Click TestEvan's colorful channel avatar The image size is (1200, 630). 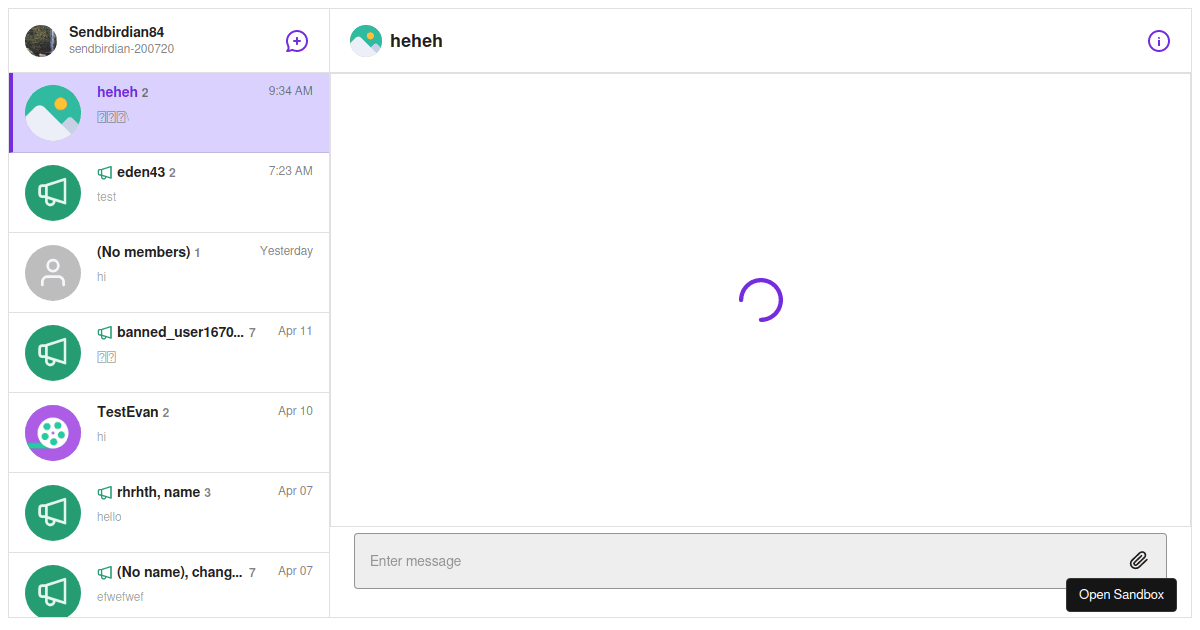[x=53, y=432]
